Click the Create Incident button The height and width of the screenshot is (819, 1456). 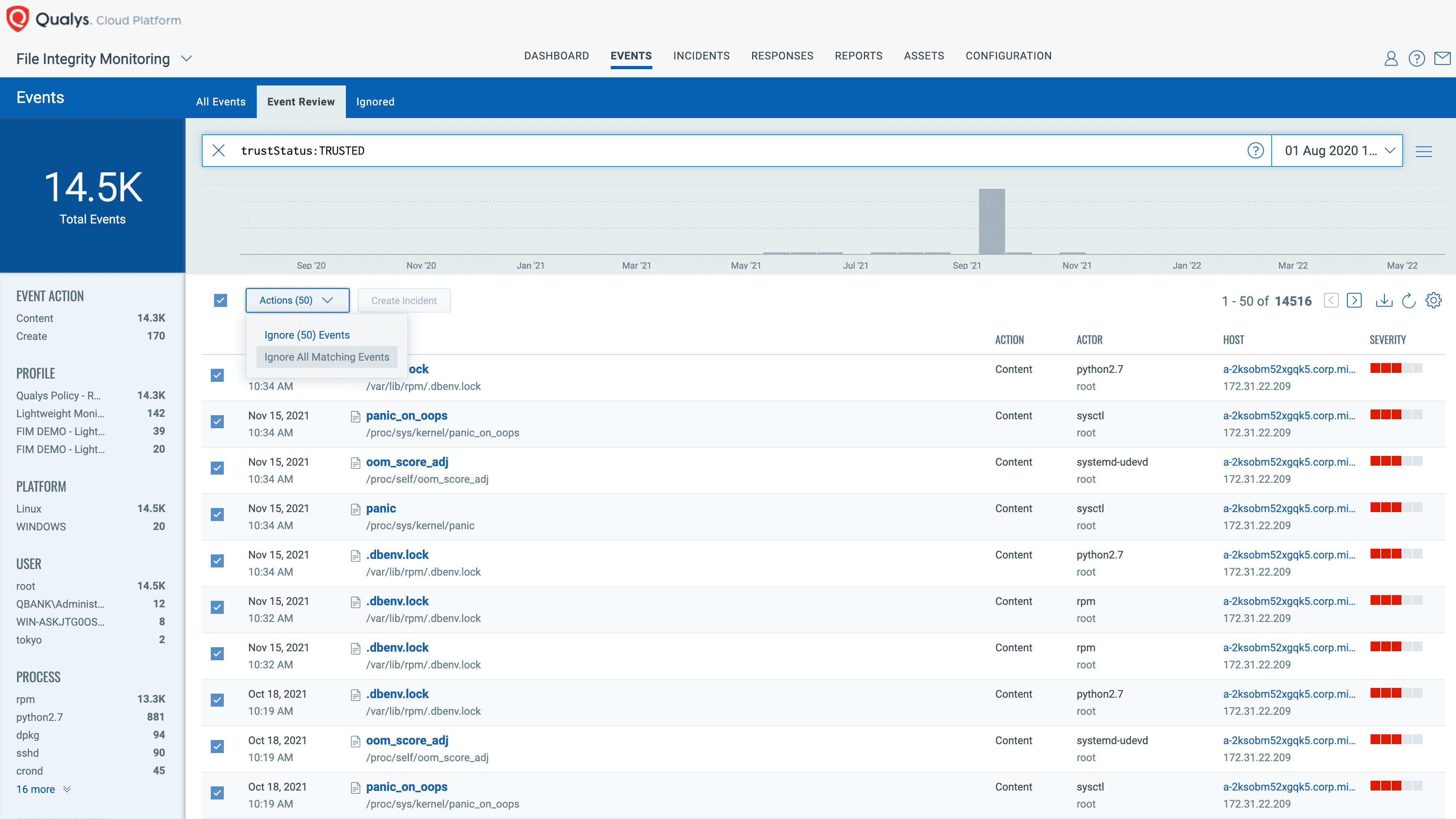(404, 300)
